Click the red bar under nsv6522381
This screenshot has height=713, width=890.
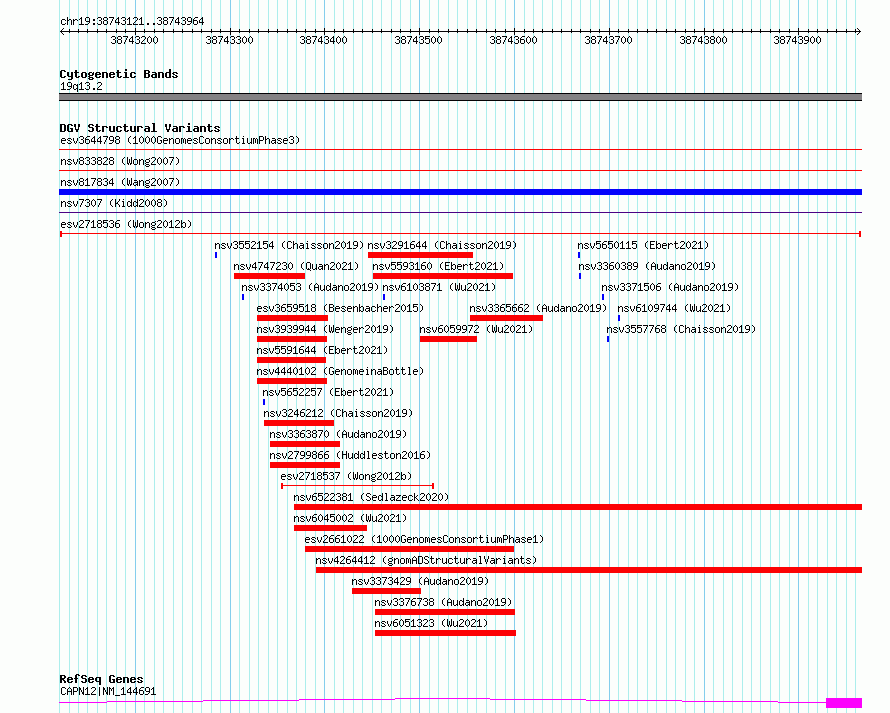[x=578, y=507]
